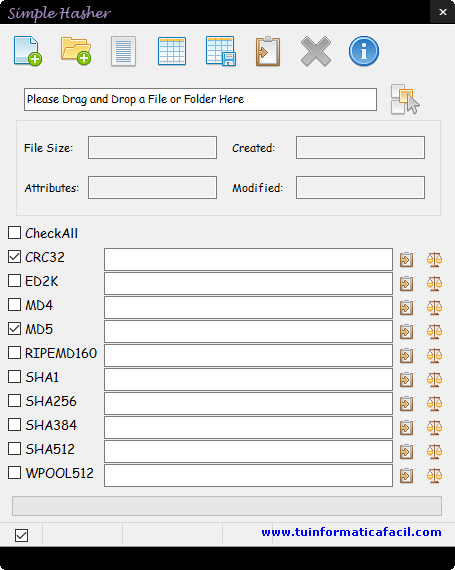Click the MD5 hash output field
The image size is (455, 570).
point(248,332)
